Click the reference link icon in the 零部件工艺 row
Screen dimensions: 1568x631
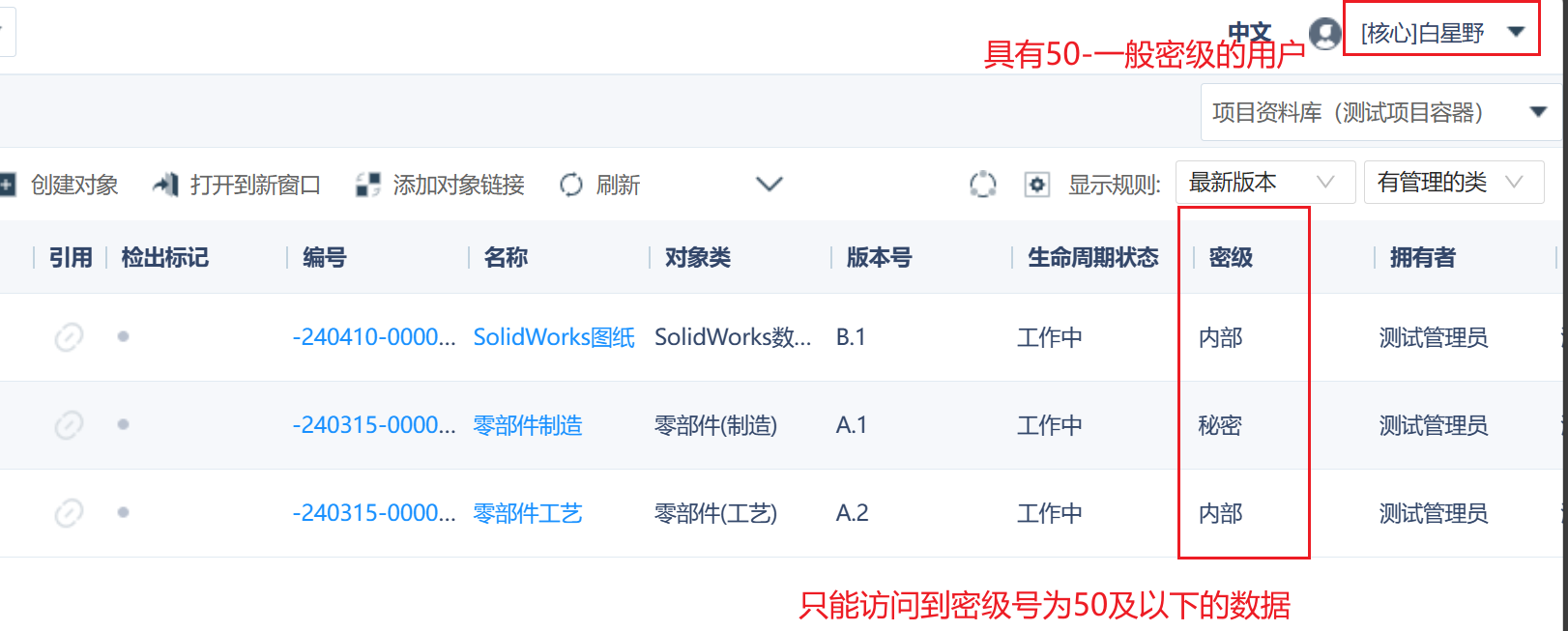coord(68,513)
